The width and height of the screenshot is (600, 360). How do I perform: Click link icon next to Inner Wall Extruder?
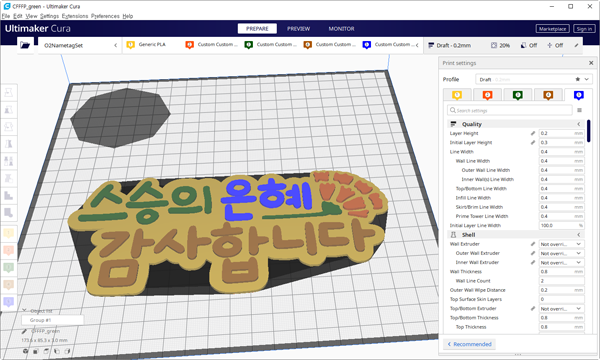[533, 262]
